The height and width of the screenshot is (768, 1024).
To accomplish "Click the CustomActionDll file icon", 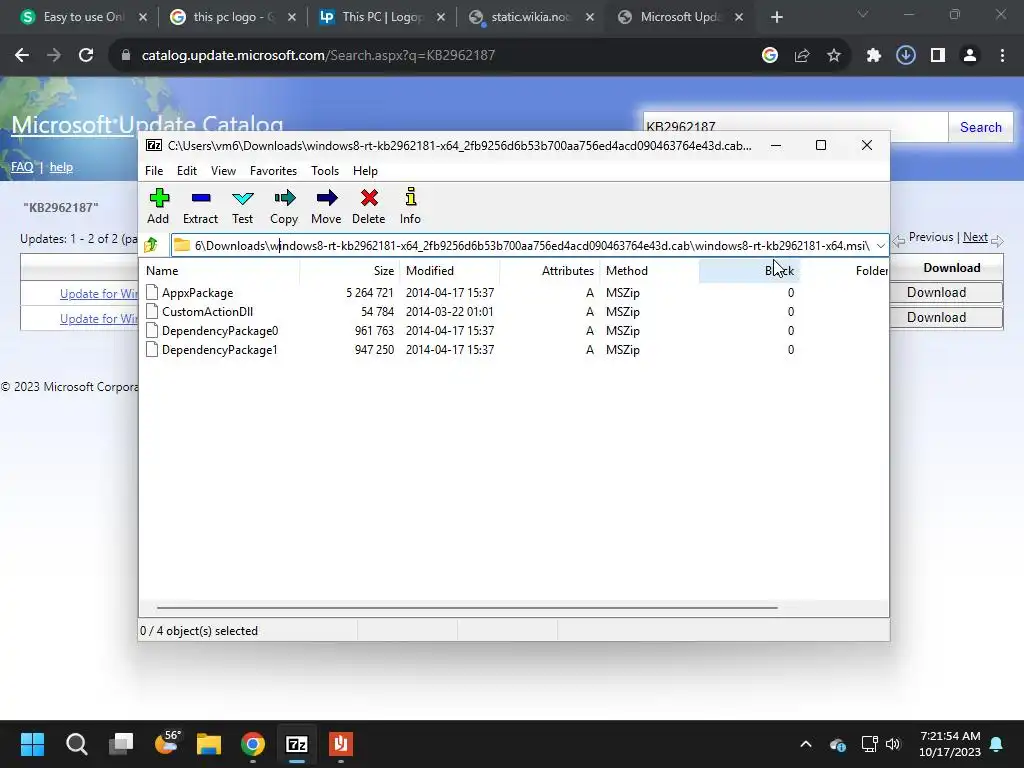I will click(152, 312).
